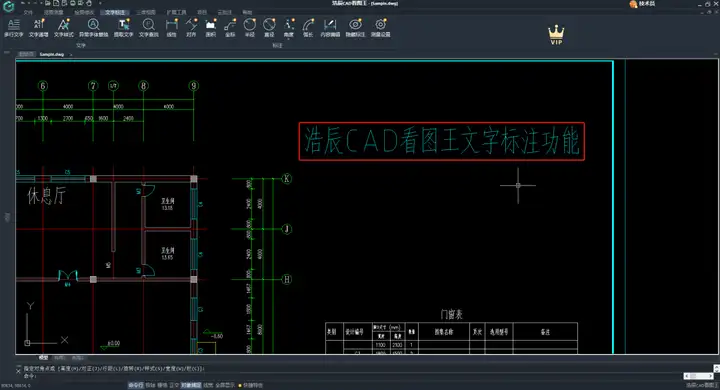Open the user account profile button
The image size is (720, 390).
[642, 4]
